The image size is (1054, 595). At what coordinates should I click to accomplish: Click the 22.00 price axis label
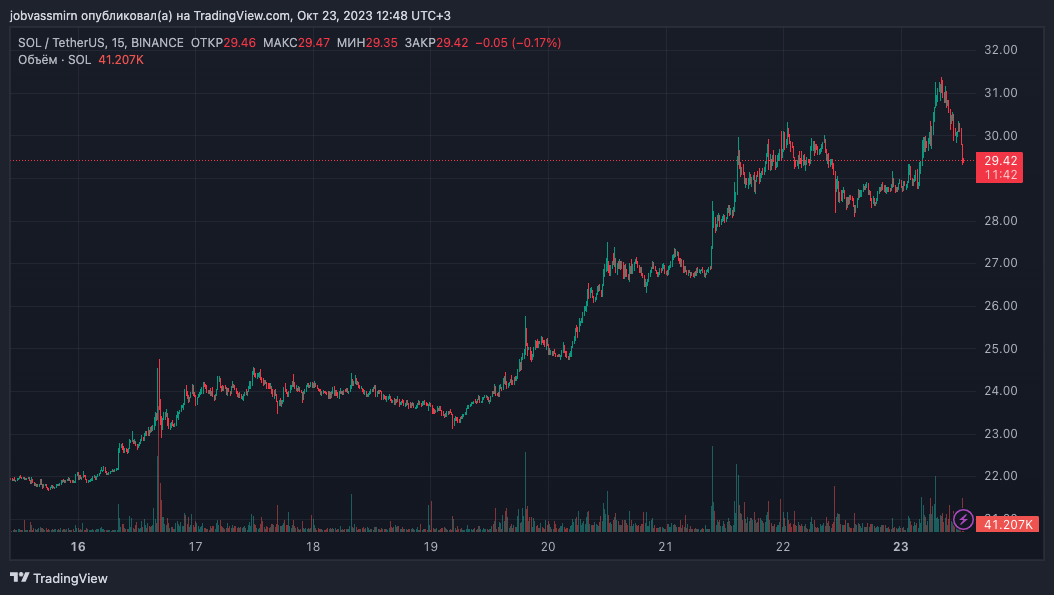point(1001,476)
